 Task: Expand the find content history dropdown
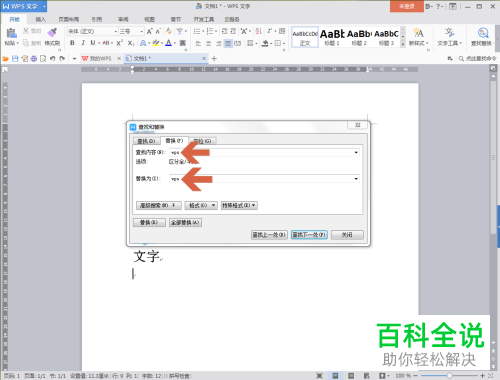click(x=356, y=152)
